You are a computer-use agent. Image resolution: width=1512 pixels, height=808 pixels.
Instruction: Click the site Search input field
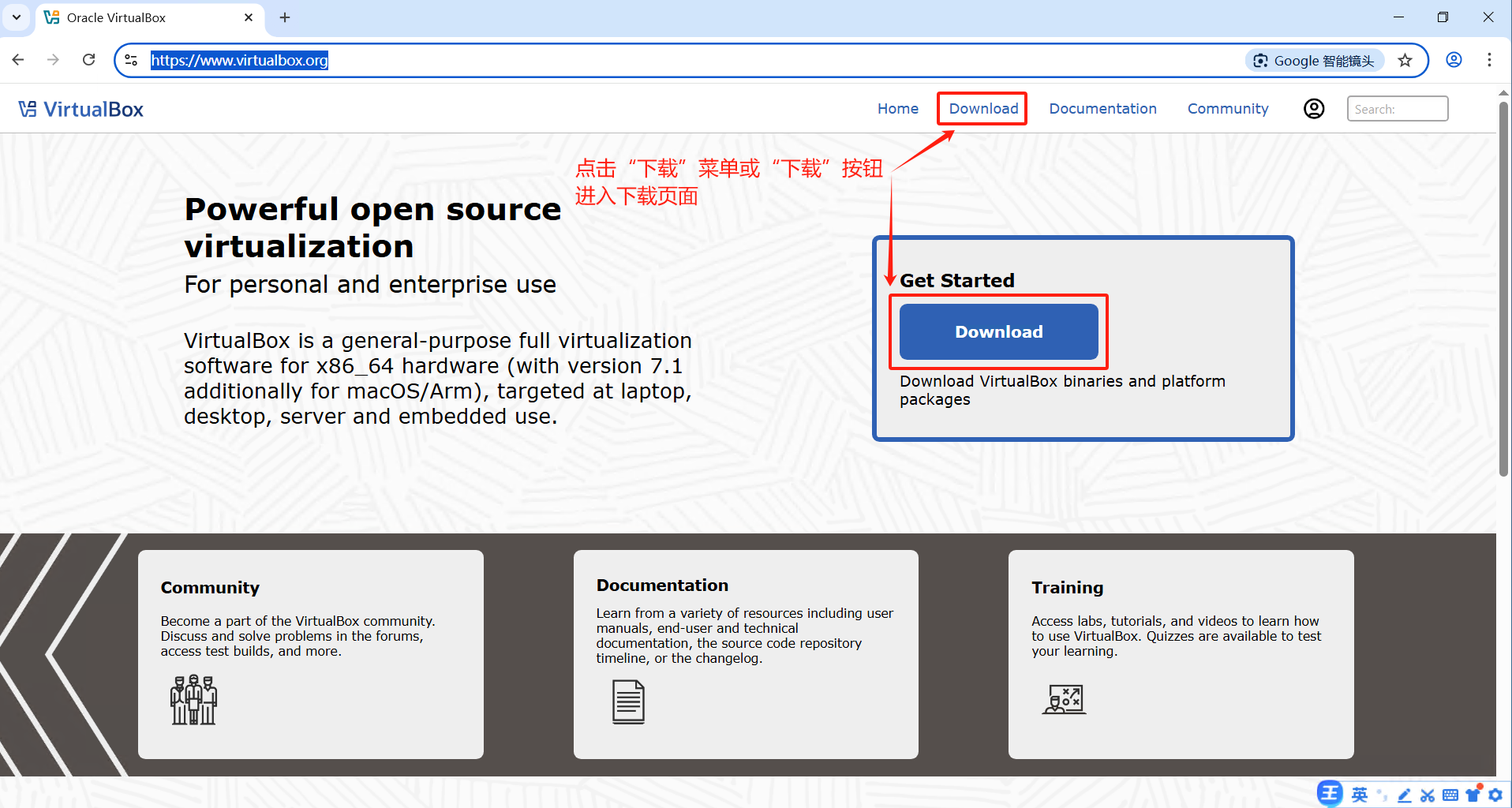(x=1398, y=109)
